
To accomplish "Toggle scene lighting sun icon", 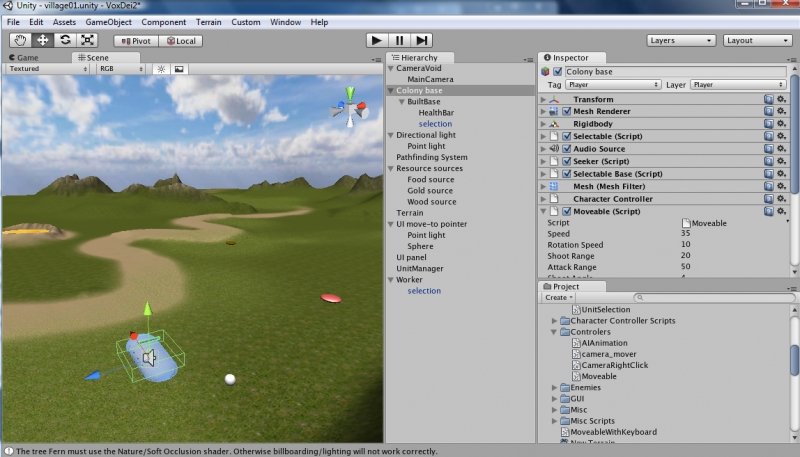I will click(161, 69).
